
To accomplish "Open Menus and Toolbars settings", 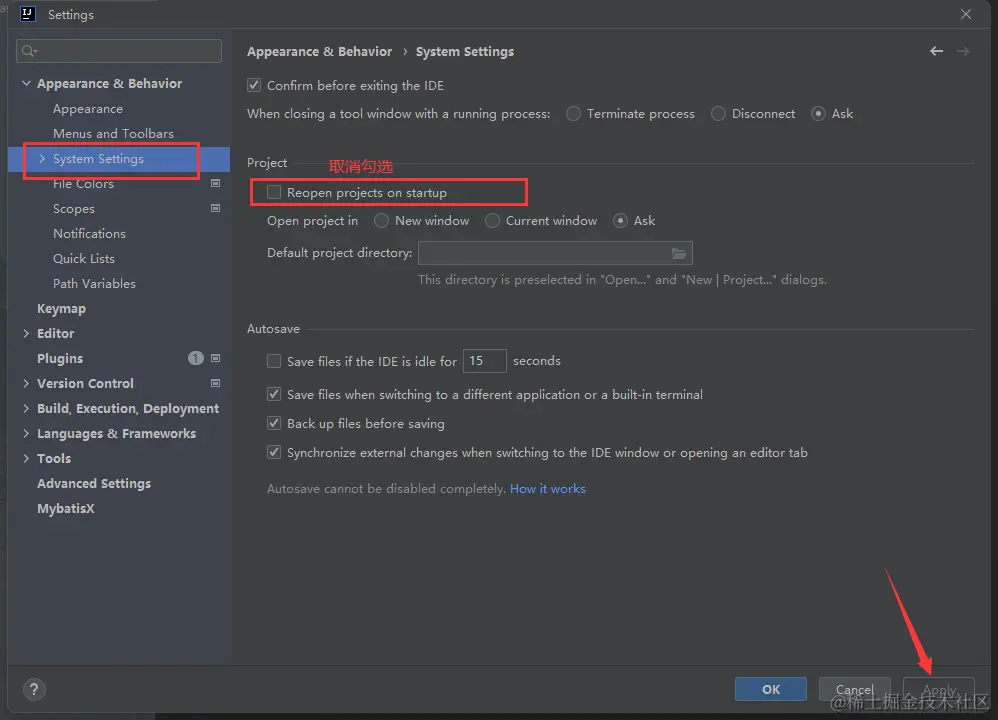I will pos(113,134).
